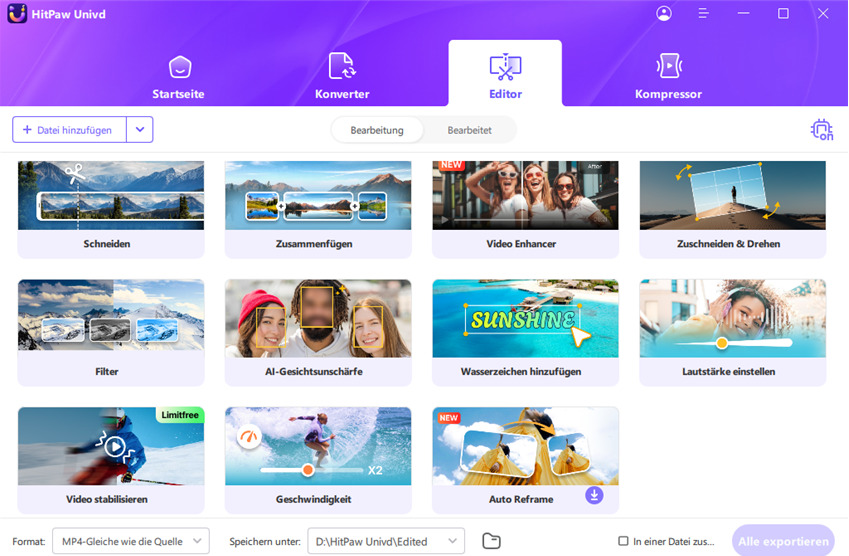Click the Datei hinzufügen button

coord(69,130)
